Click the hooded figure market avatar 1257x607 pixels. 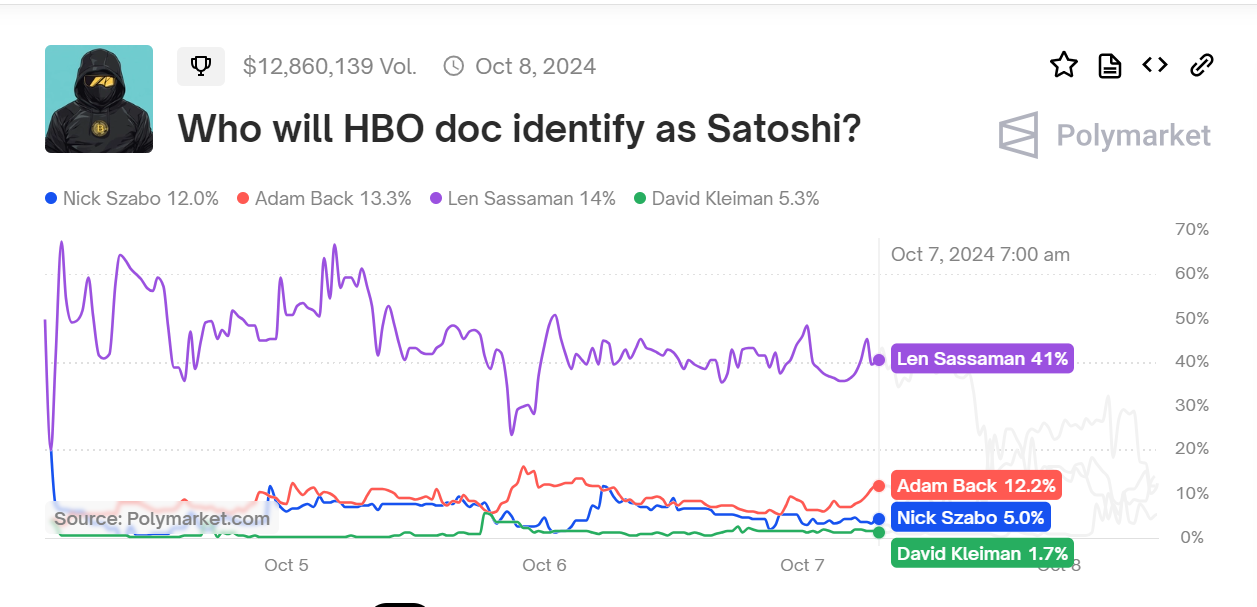(98, 99)
